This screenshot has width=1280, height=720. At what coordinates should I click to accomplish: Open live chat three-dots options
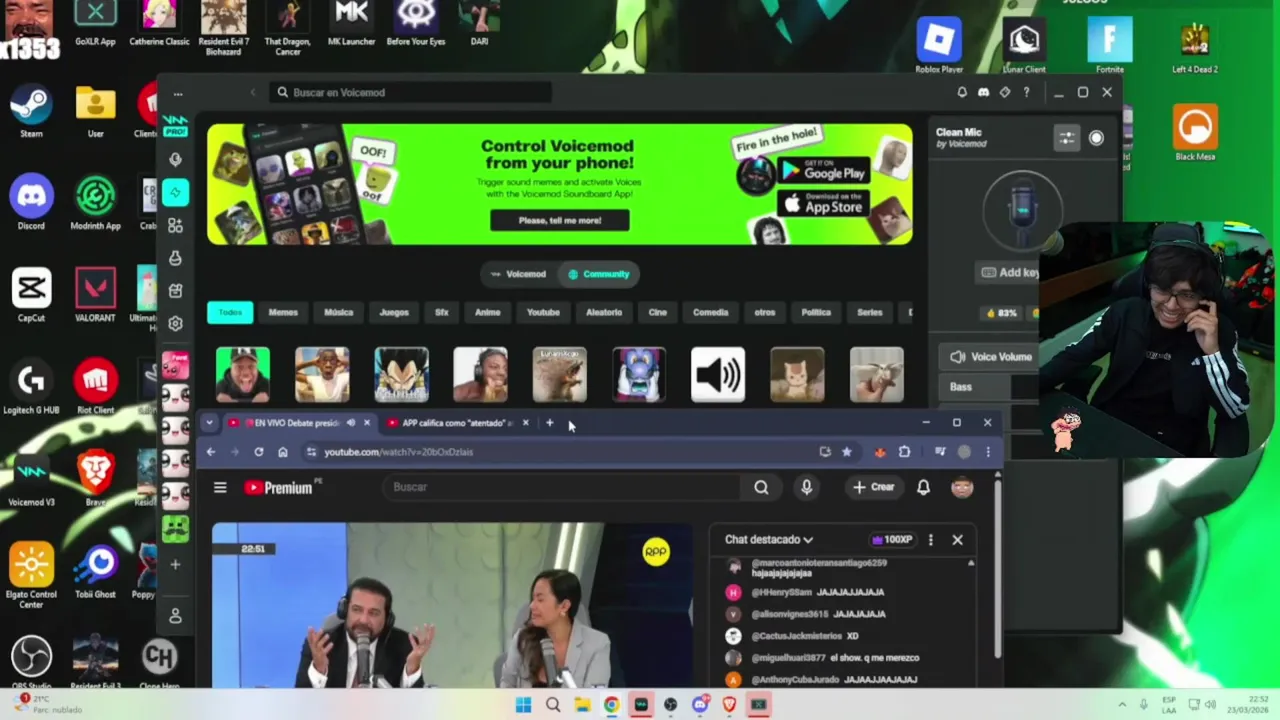click(930, 540)
